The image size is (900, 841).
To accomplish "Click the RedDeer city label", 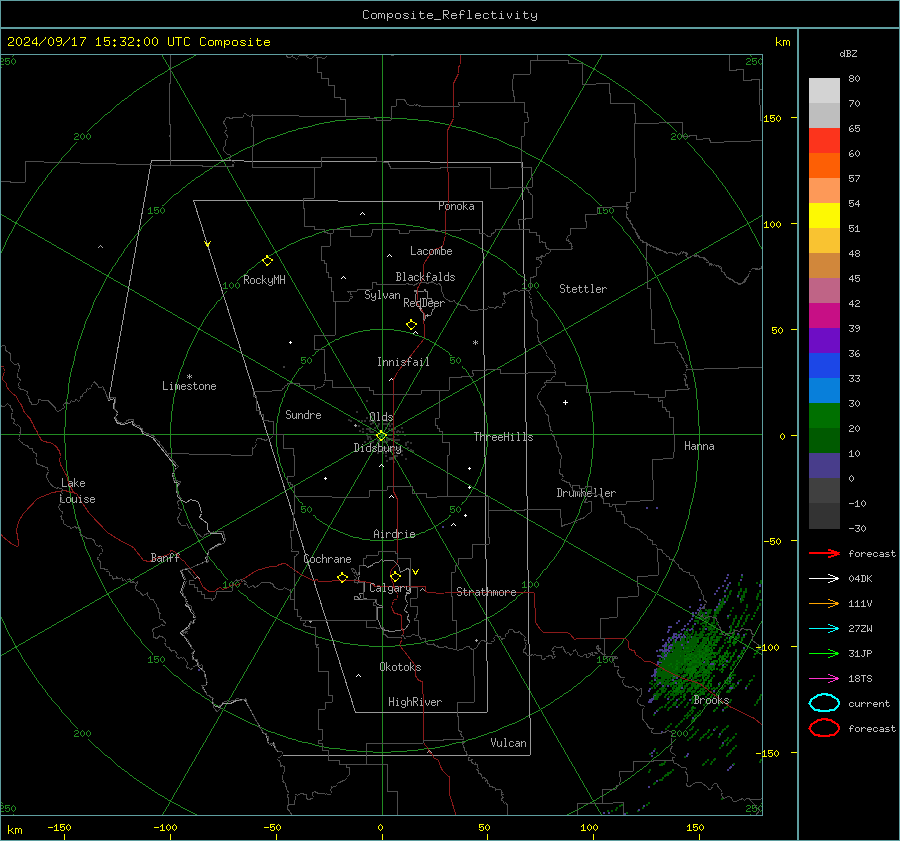I will [424, 303].
